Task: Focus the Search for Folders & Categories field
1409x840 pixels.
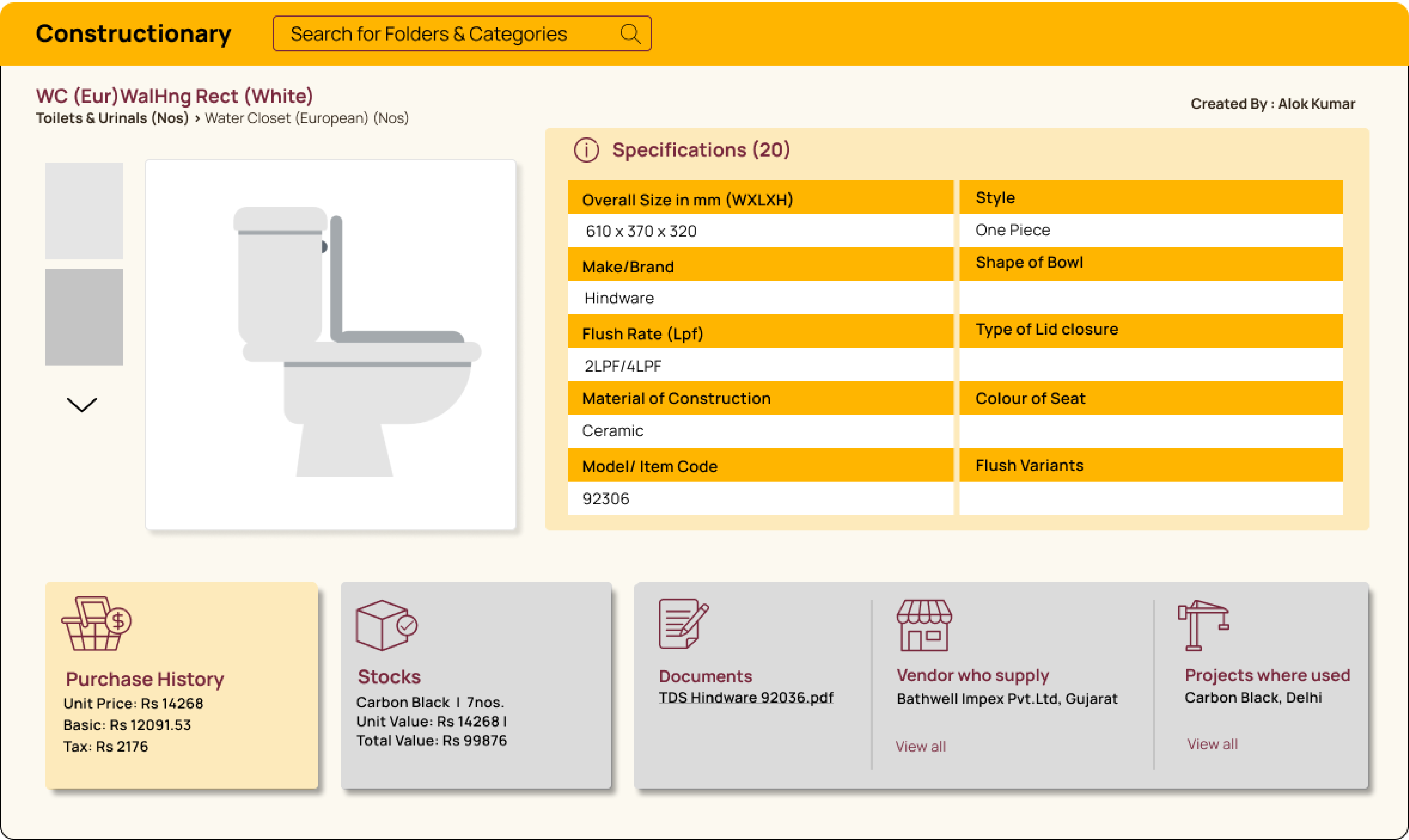Action: pos(462,34)
